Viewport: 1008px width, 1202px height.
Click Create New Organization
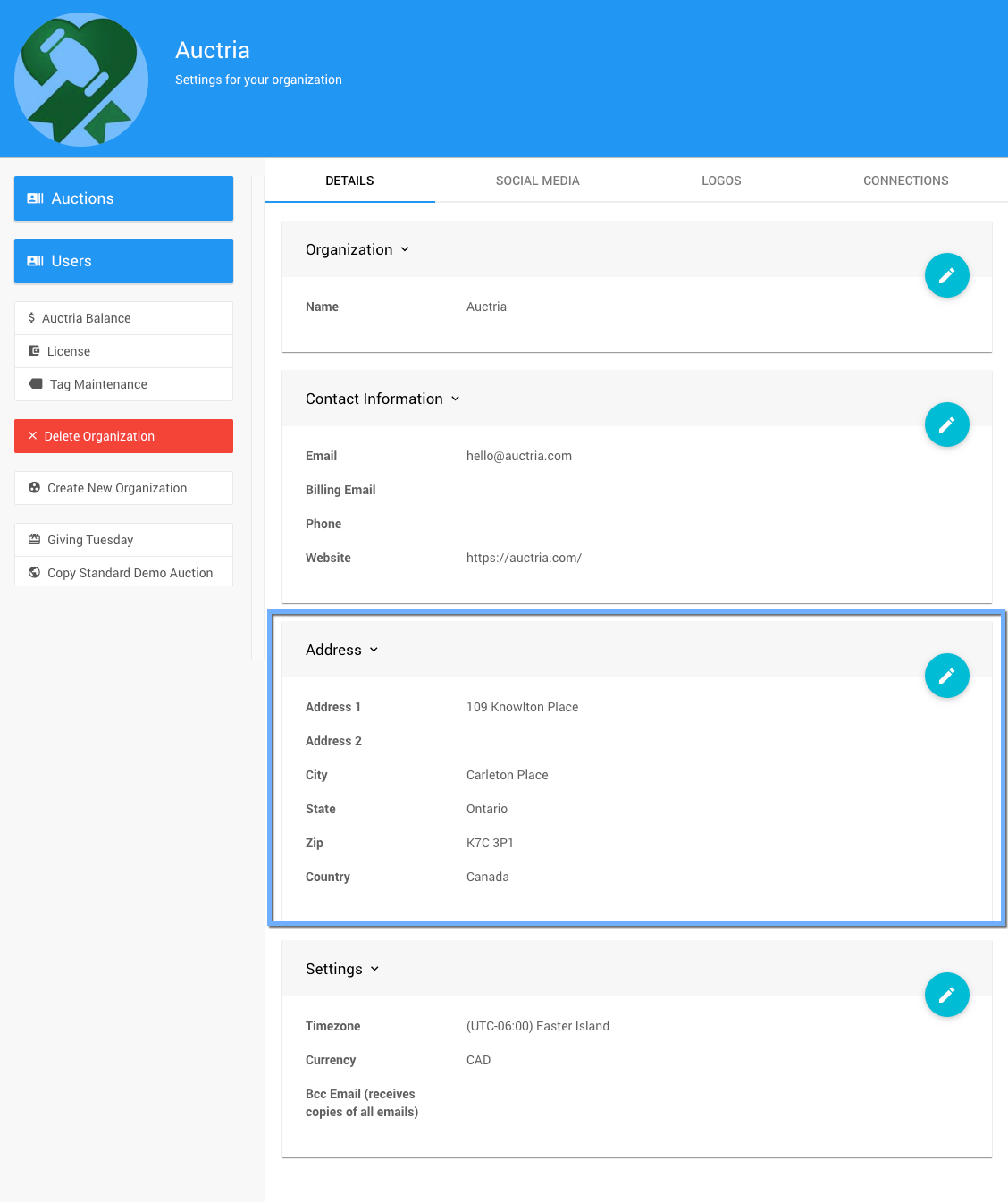[123, 488]
